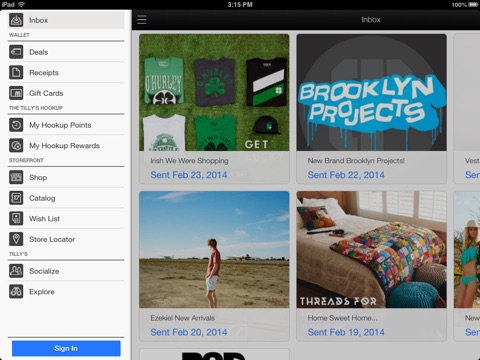This screenshot has height=360, width=480.
Task: Open the bedroom quilt thumbnail
Action: 371,249
